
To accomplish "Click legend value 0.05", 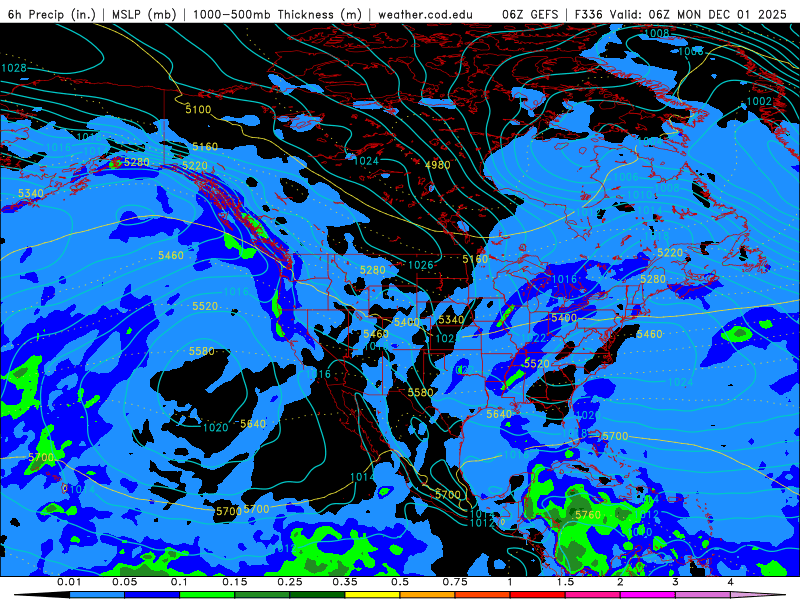I will pyautogui.click(x=124, y=582).
